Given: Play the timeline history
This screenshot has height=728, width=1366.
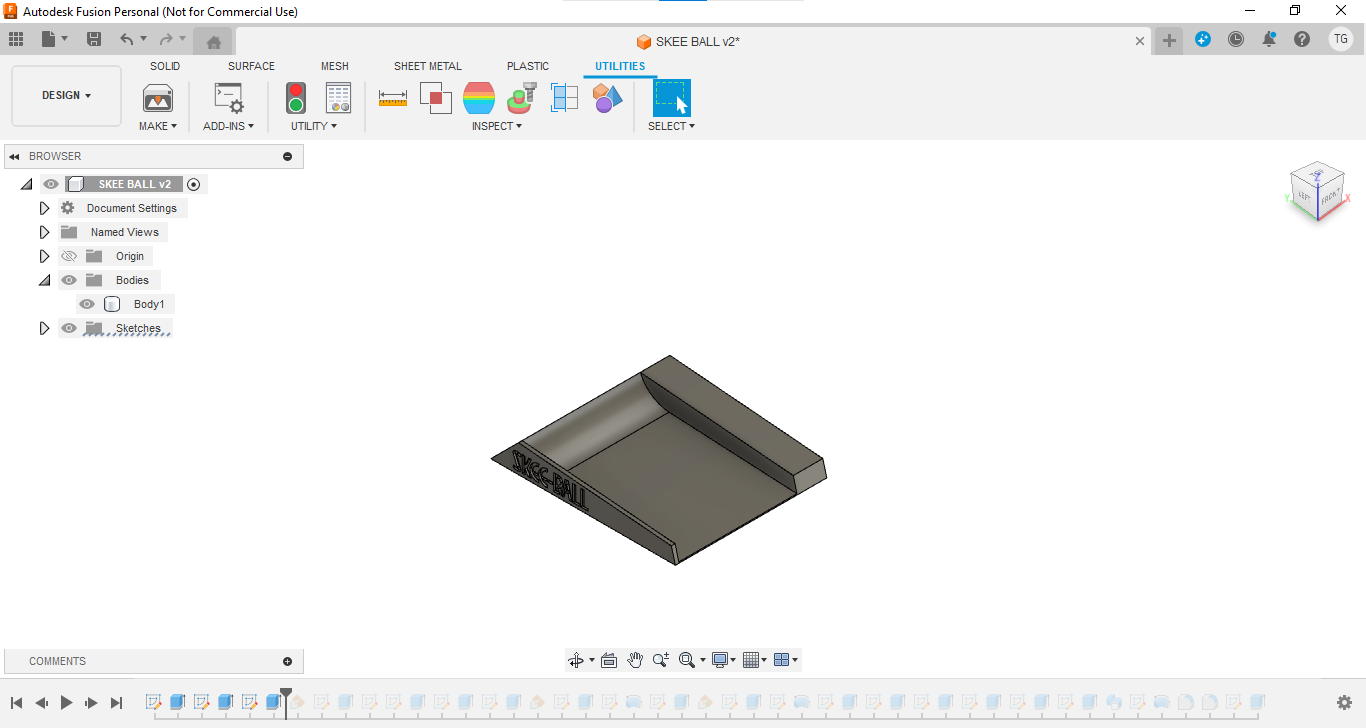Looking at the screenshot, I should point(66,703).
